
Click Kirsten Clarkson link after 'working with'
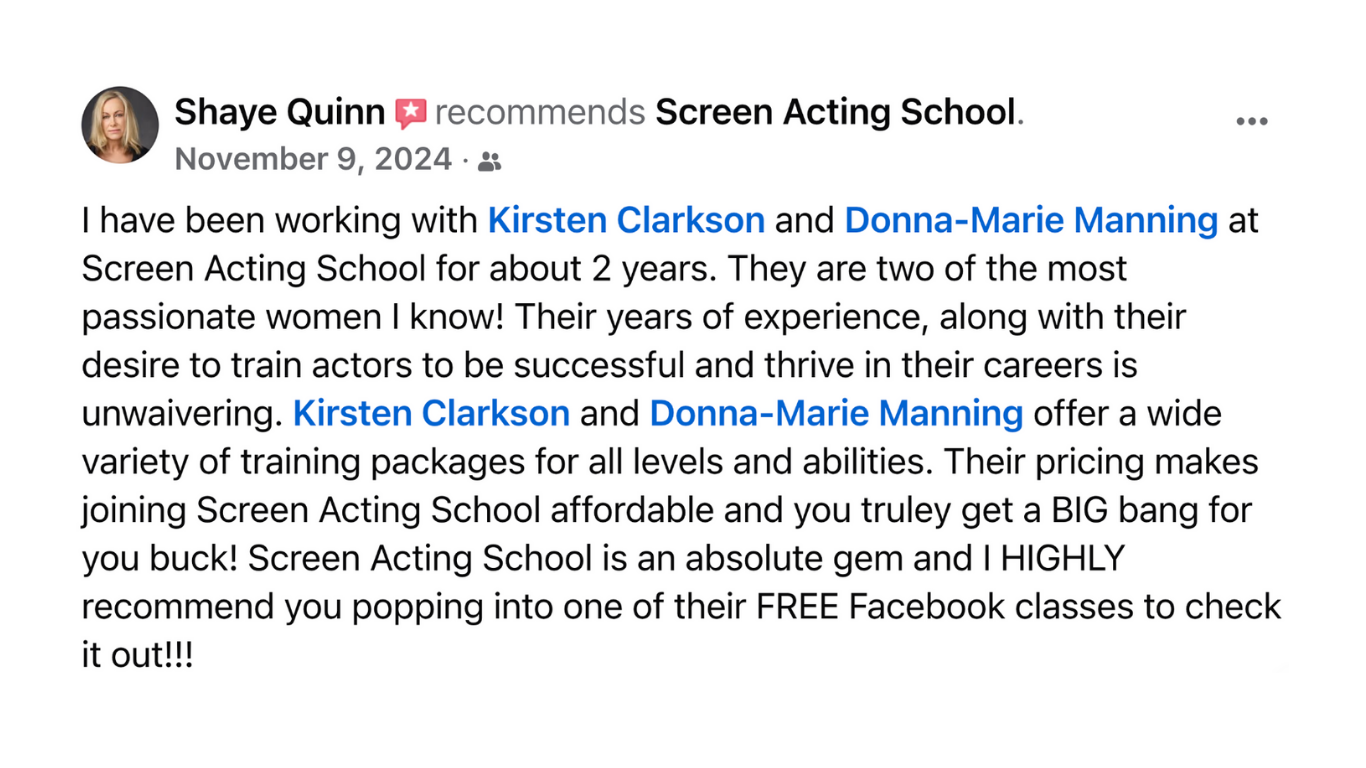click(626, 220)
